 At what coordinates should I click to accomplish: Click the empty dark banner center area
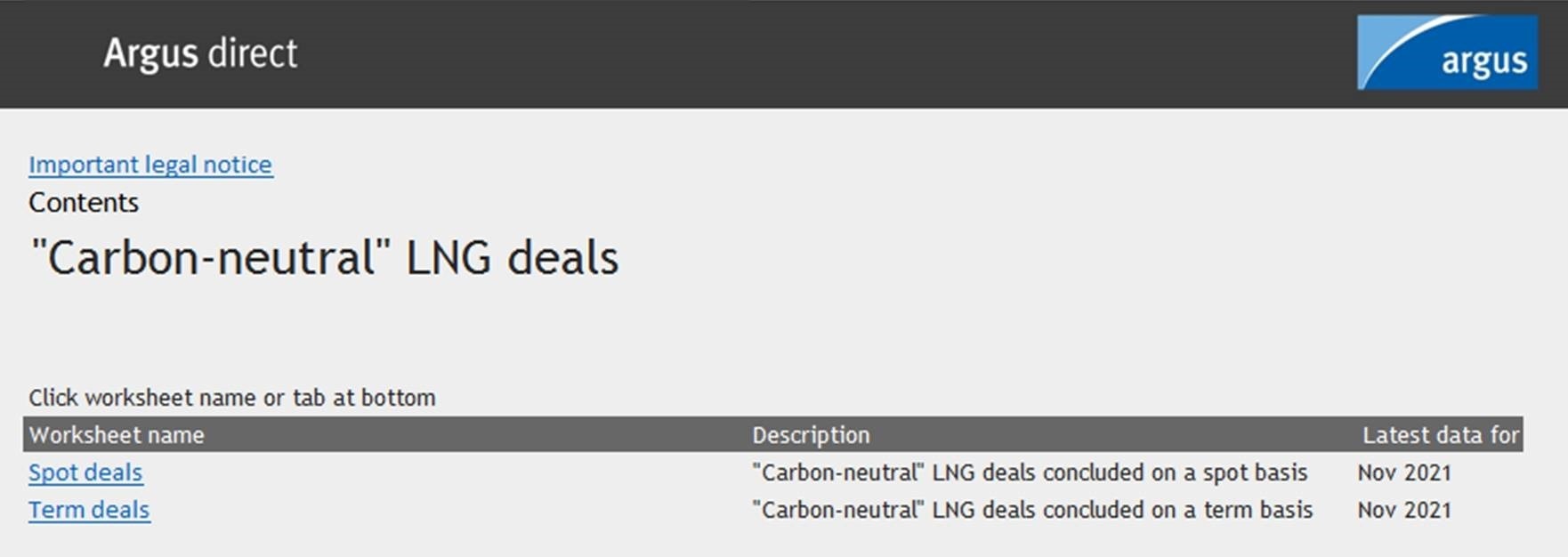(801, 53)
